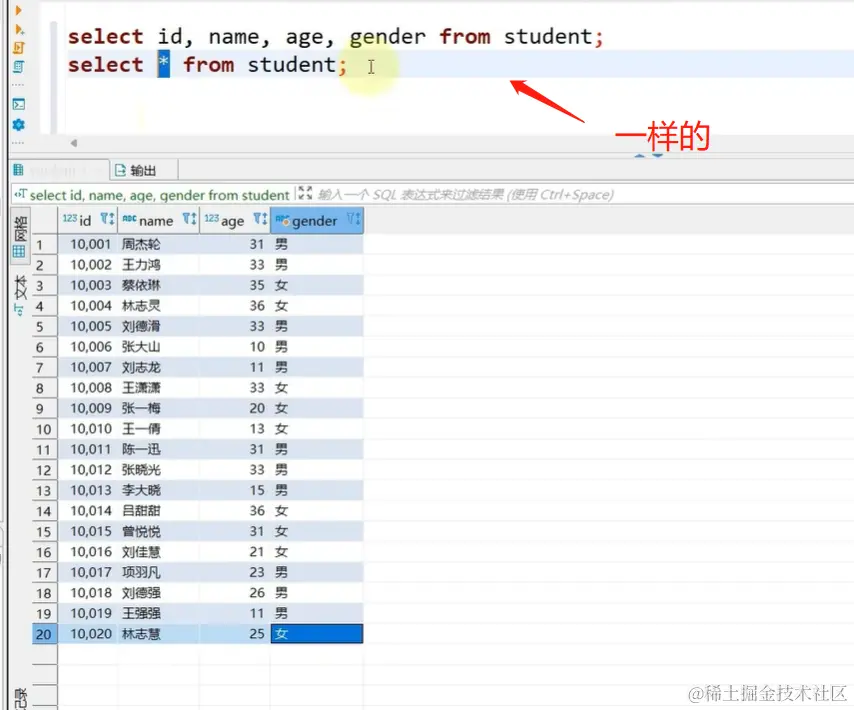Image resolution: width=854 pixels, height=710 pixels.
Task: Click the cell 王强强
Action: 158,614
